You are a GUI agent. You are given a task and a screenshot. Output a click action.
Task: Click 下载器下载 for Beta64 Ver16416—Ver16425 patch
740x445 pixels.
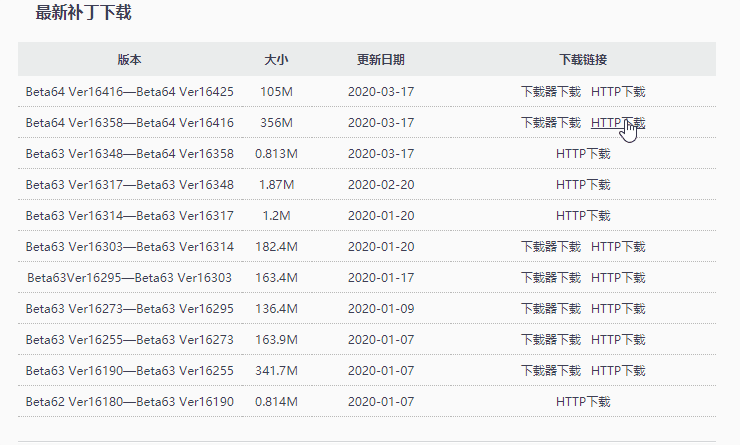click(x=550, y=92)
